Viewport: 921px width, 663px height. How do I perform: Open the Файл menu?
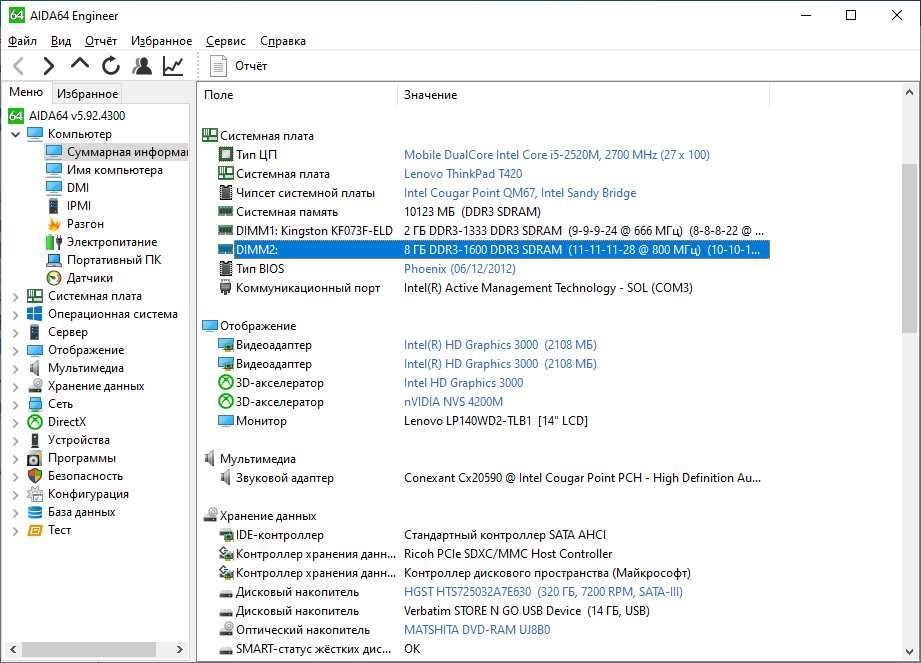pyautogui.click(x=22, y=41)
